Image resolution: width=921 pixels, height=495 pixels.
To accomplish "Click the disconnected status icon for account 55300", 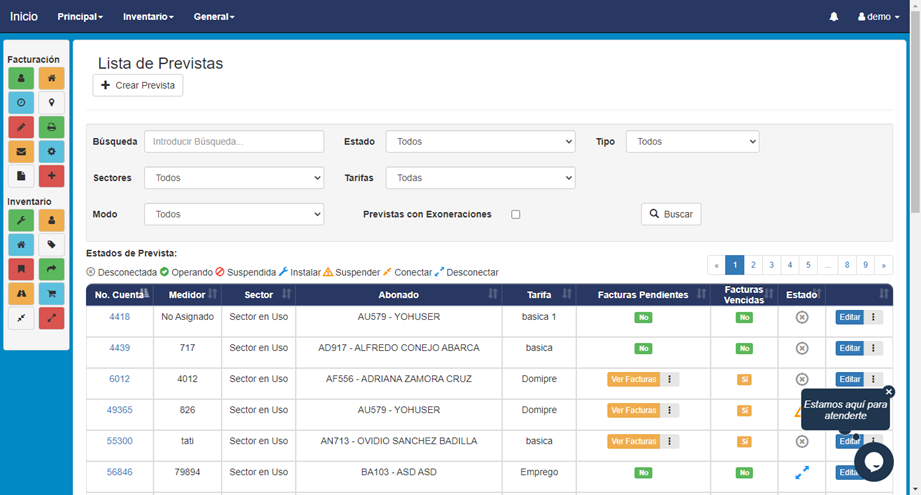I will click(802, 442).
